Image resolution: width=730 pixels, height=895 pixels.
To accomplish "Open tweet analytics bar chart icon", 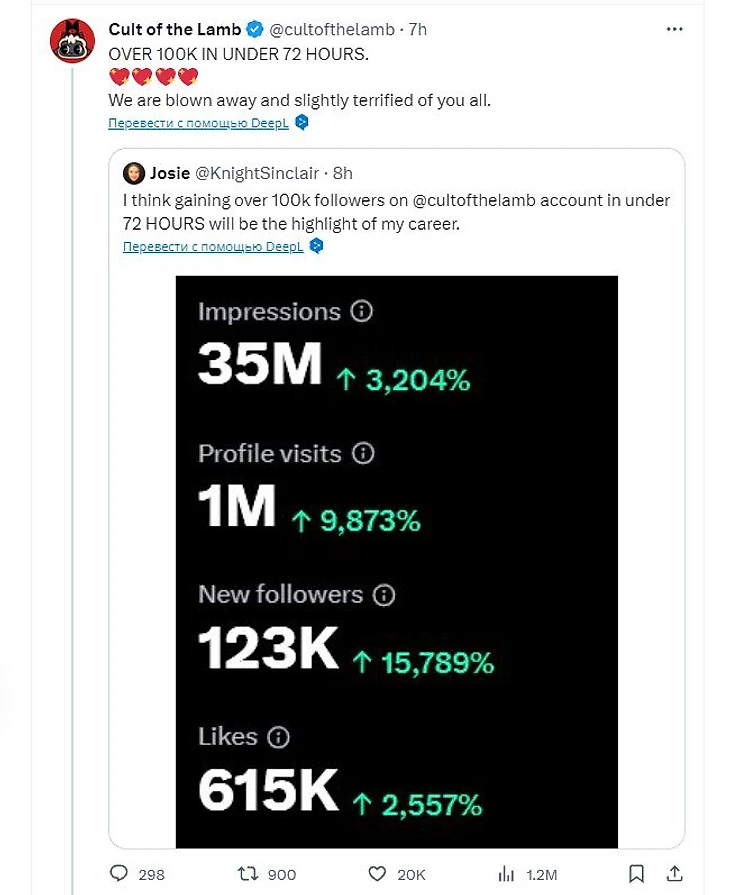I will click(x=507, y=874).
